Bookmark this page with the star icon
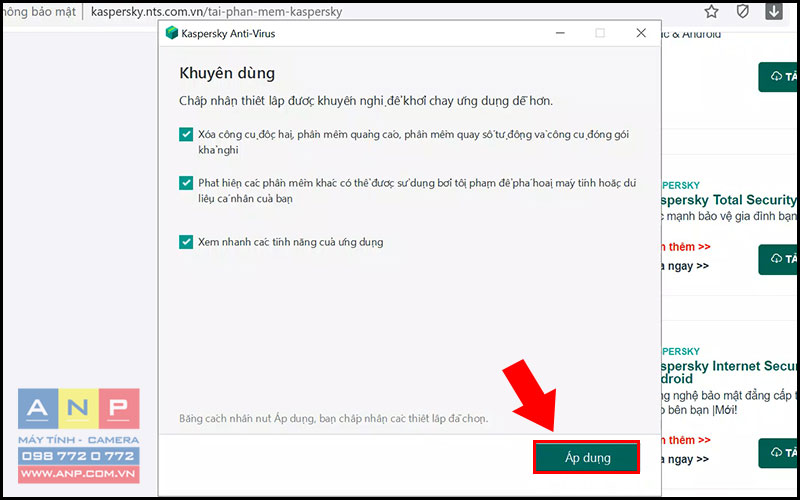This screenshot has width=800, height=500. 711,11
